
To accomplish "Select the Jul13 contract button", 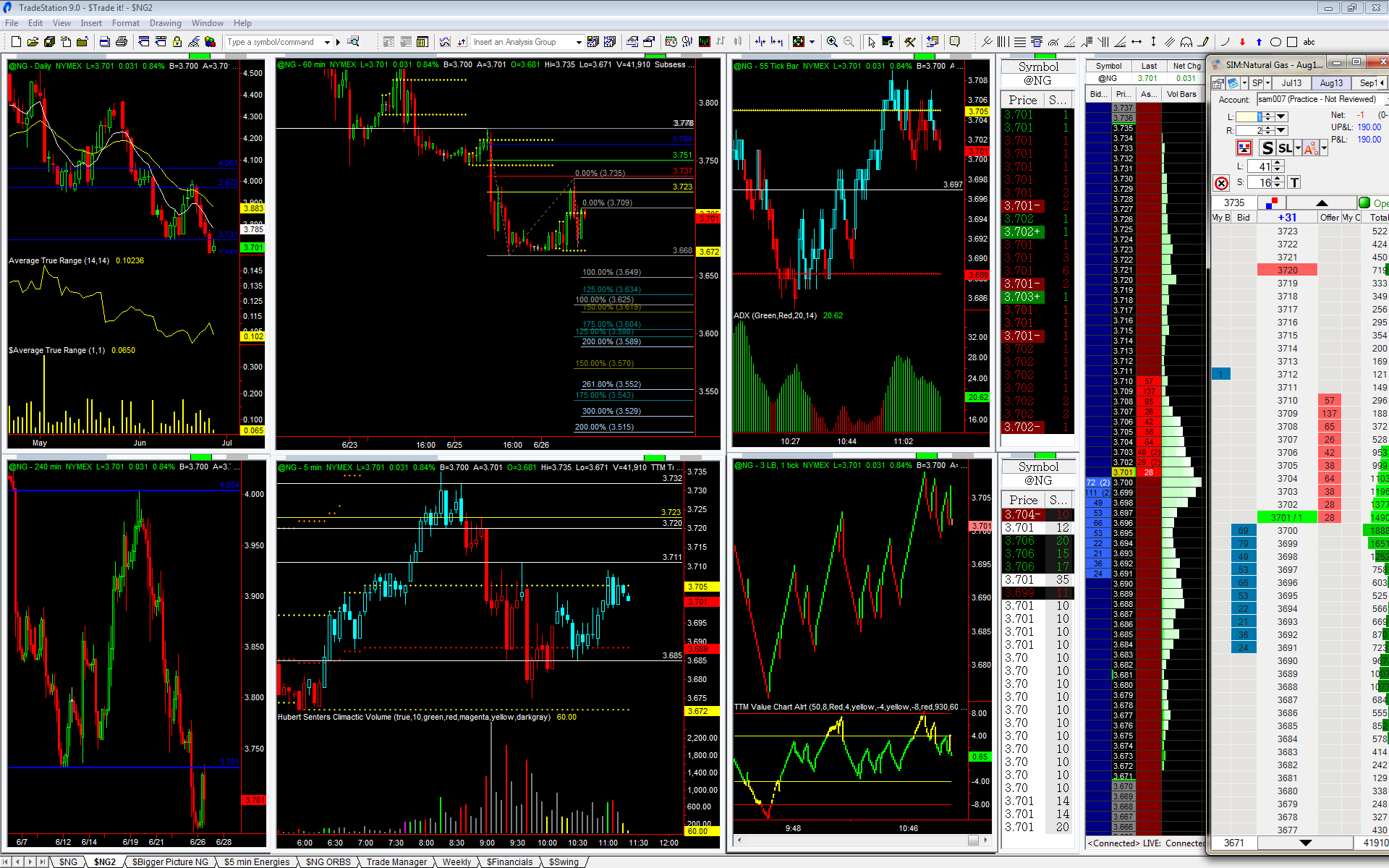I will pyautogui.click(x=1291, y=83).
